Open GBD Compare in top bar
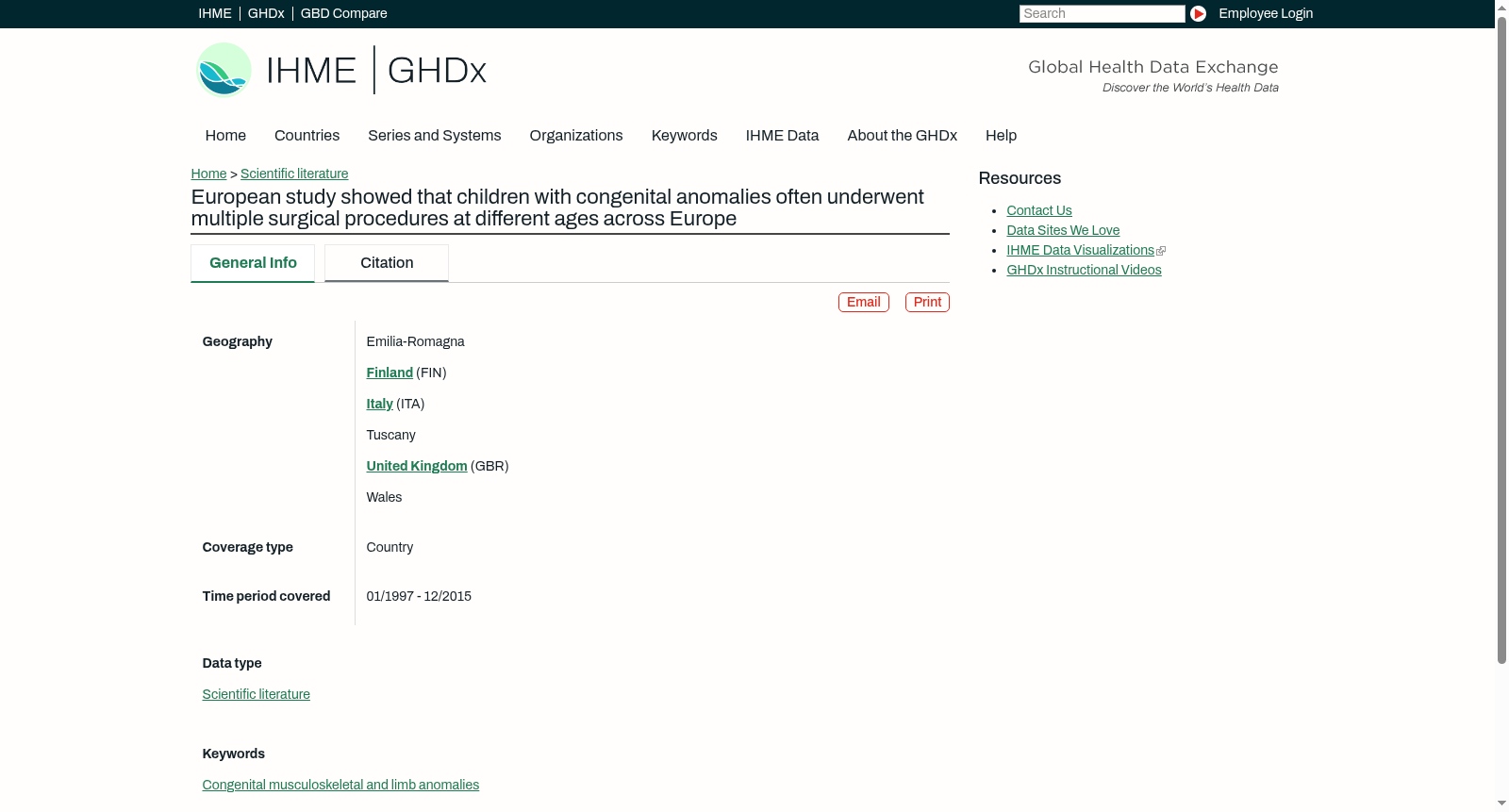This screenshot has height=812, width=1509. point(343,13)
